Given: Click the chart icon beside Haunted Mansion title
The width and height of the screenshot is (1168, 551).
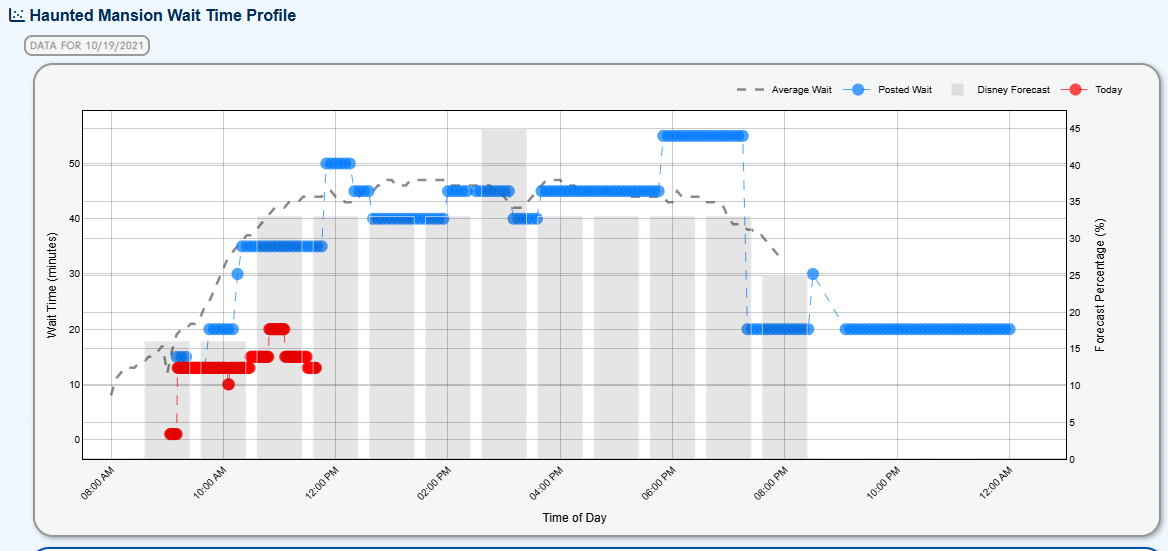Looking at the screenshot, I should coord(16,15).
